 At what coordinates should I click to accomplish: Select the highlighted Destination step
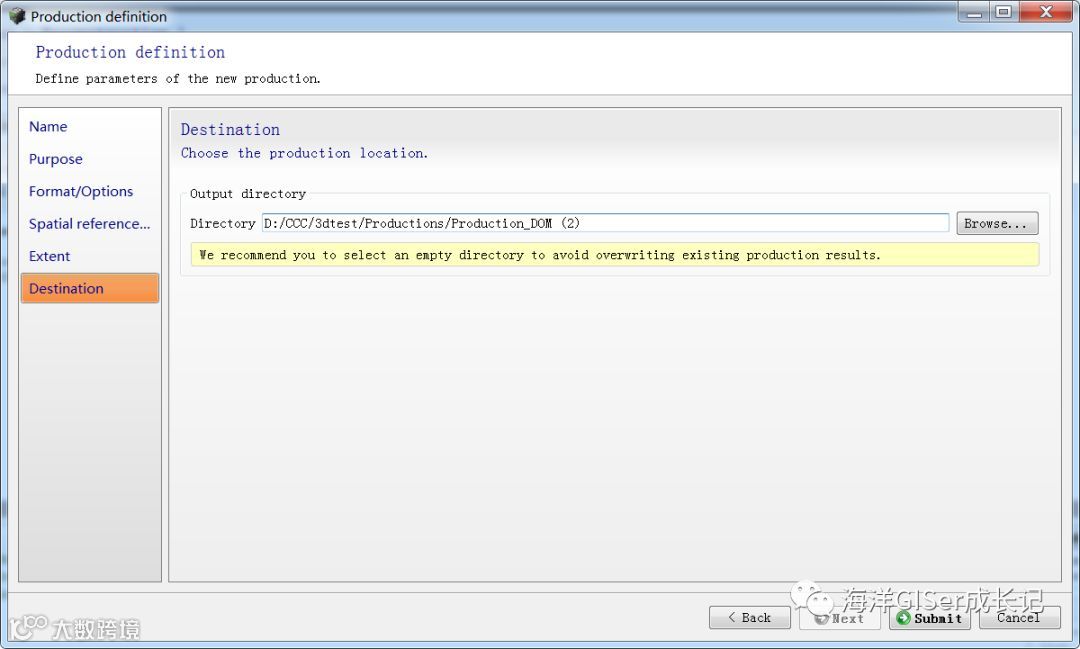pyautogui.click(x=90, y=288)
